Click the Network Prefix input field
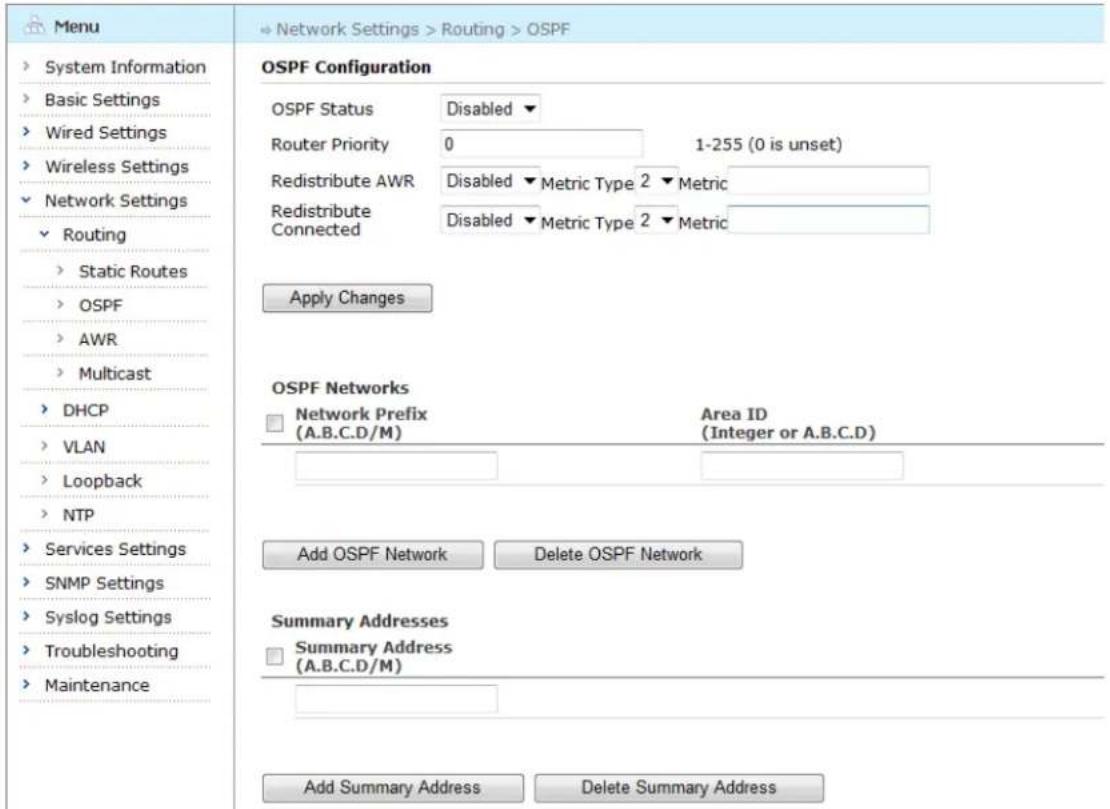The width and height of the screenshot is (1110, 809). tap(396, 466)
